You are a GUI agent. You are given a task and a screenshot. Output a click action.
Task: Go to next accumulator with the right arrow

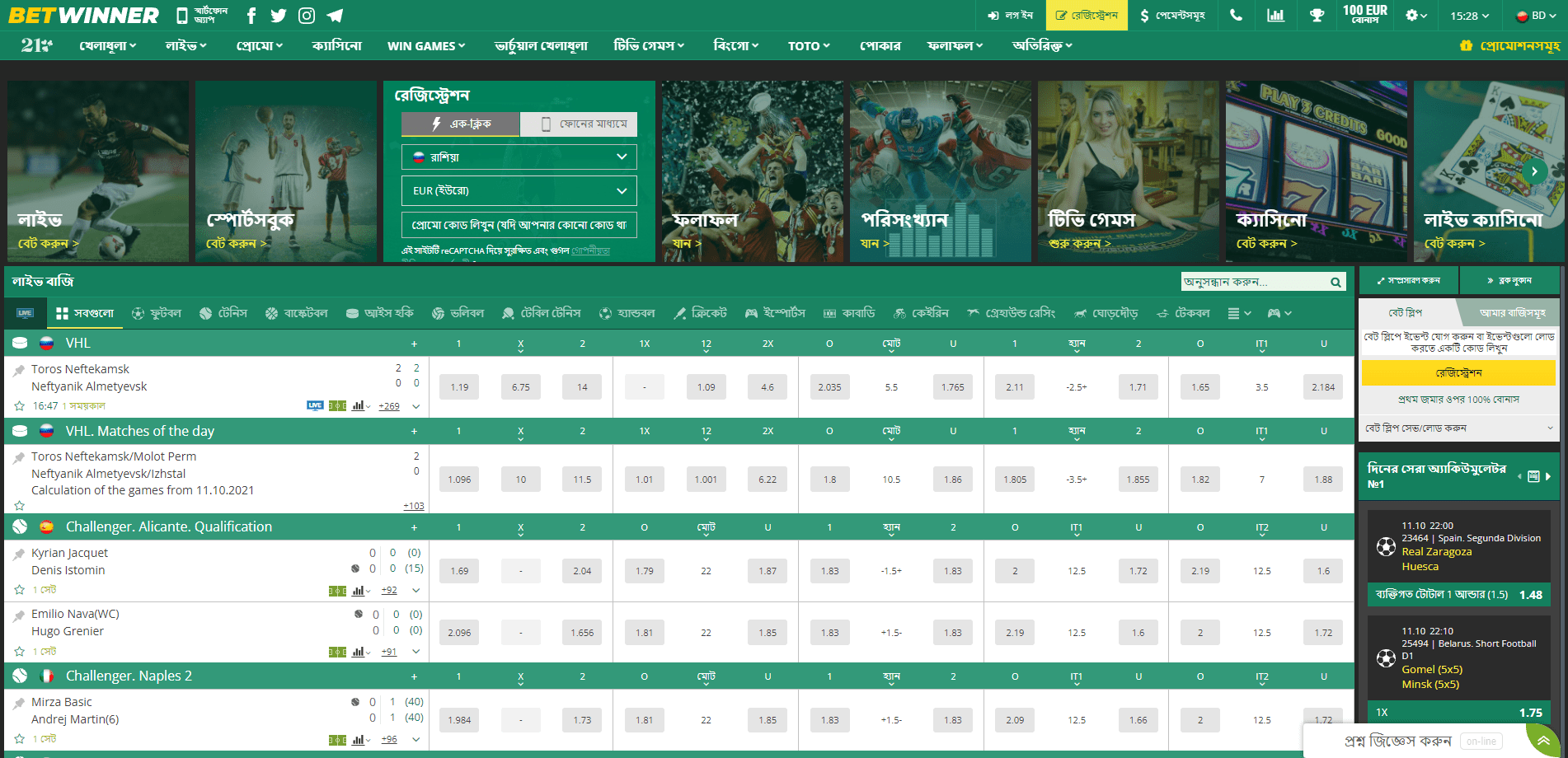[x=1548, y=476]
